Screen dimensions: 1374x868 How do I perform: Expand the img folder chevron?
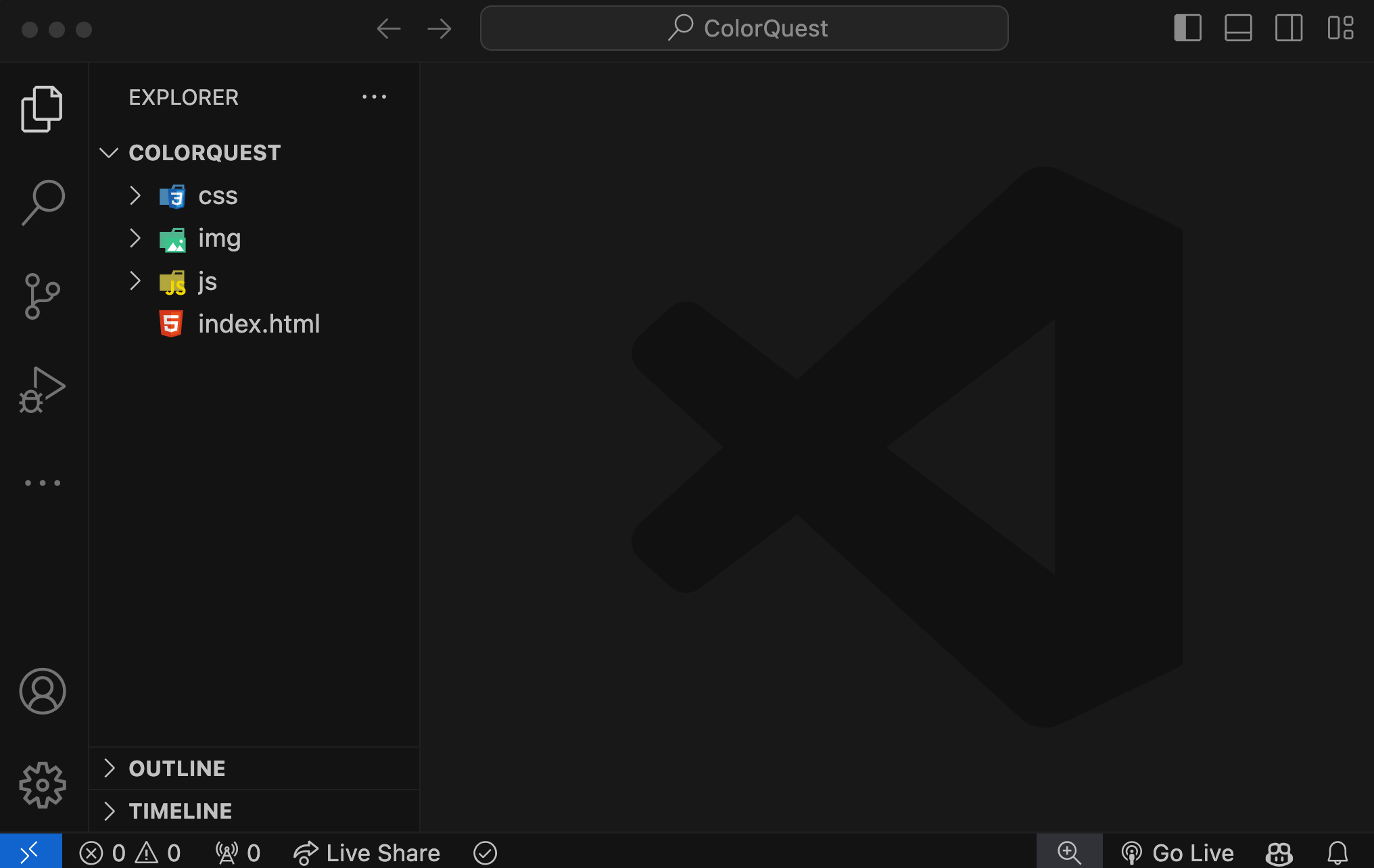[x=135, y=238]
